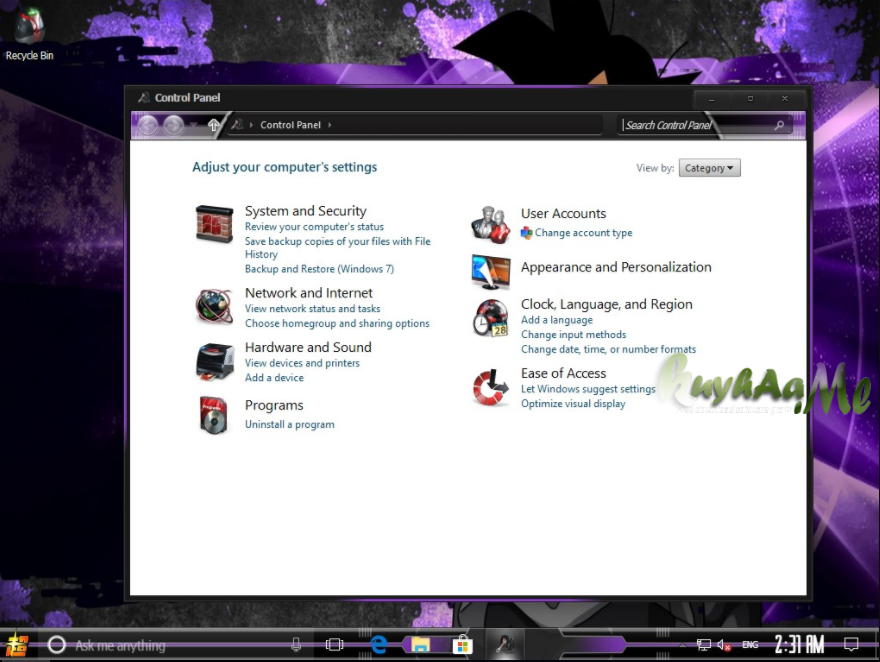Image resolution: width=880 pixels, height=662 pixels.
Task: Click Let Windows suggest settings
Action: click(x=588, y=389)
